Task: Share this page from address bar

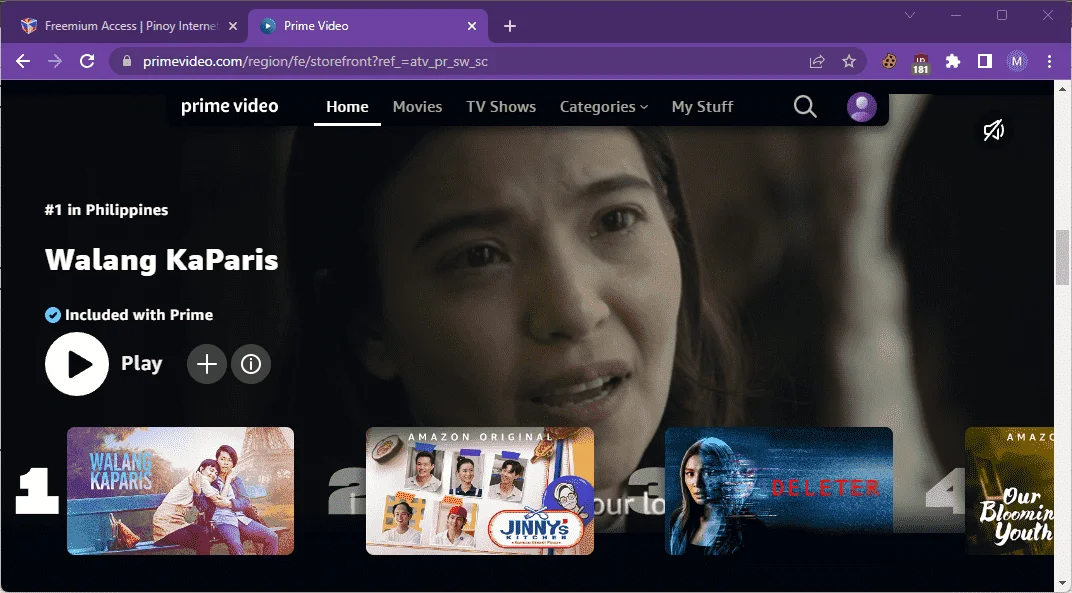Action: coord(817,62)
